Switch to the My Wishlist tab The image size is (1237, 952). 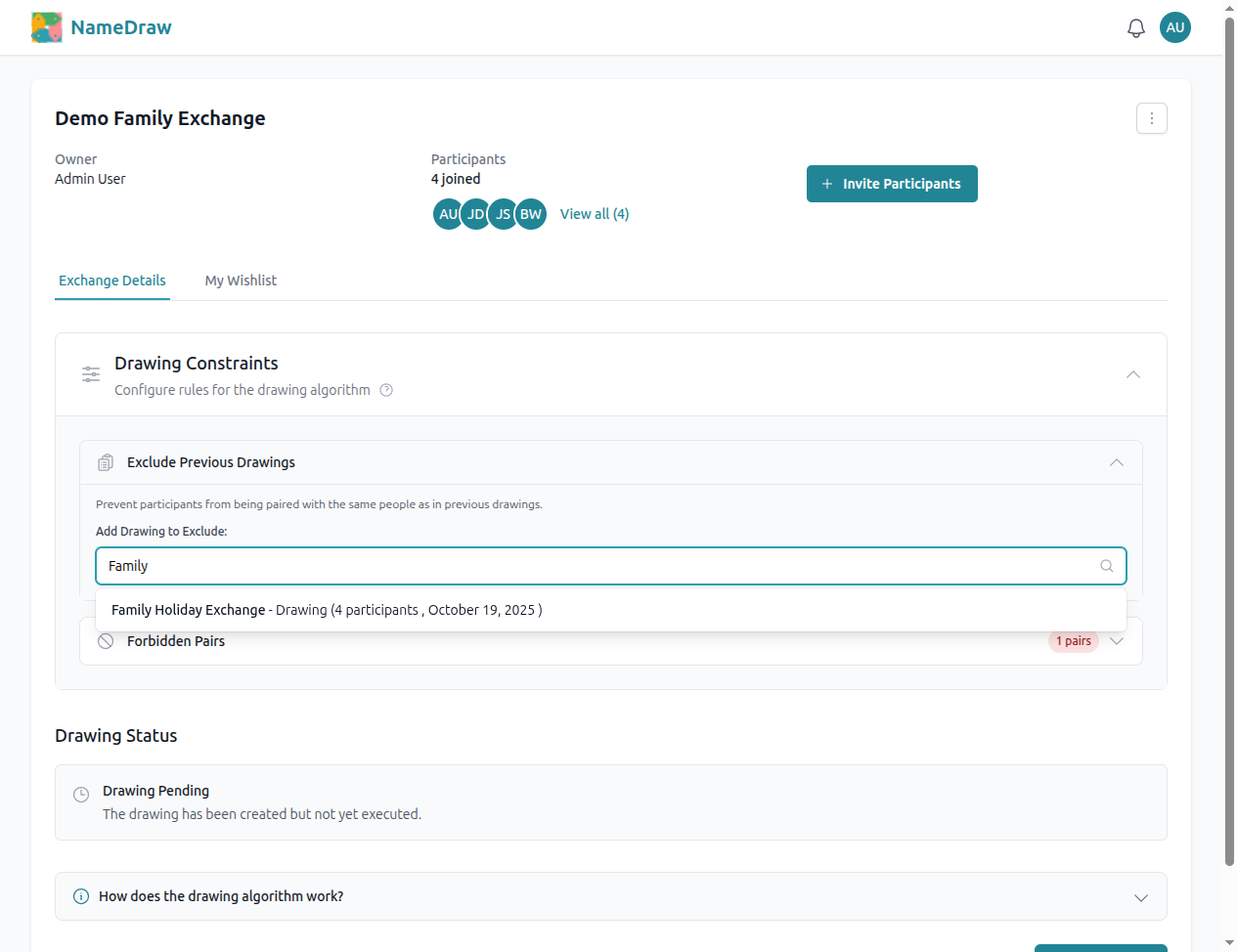coord(241,281)
